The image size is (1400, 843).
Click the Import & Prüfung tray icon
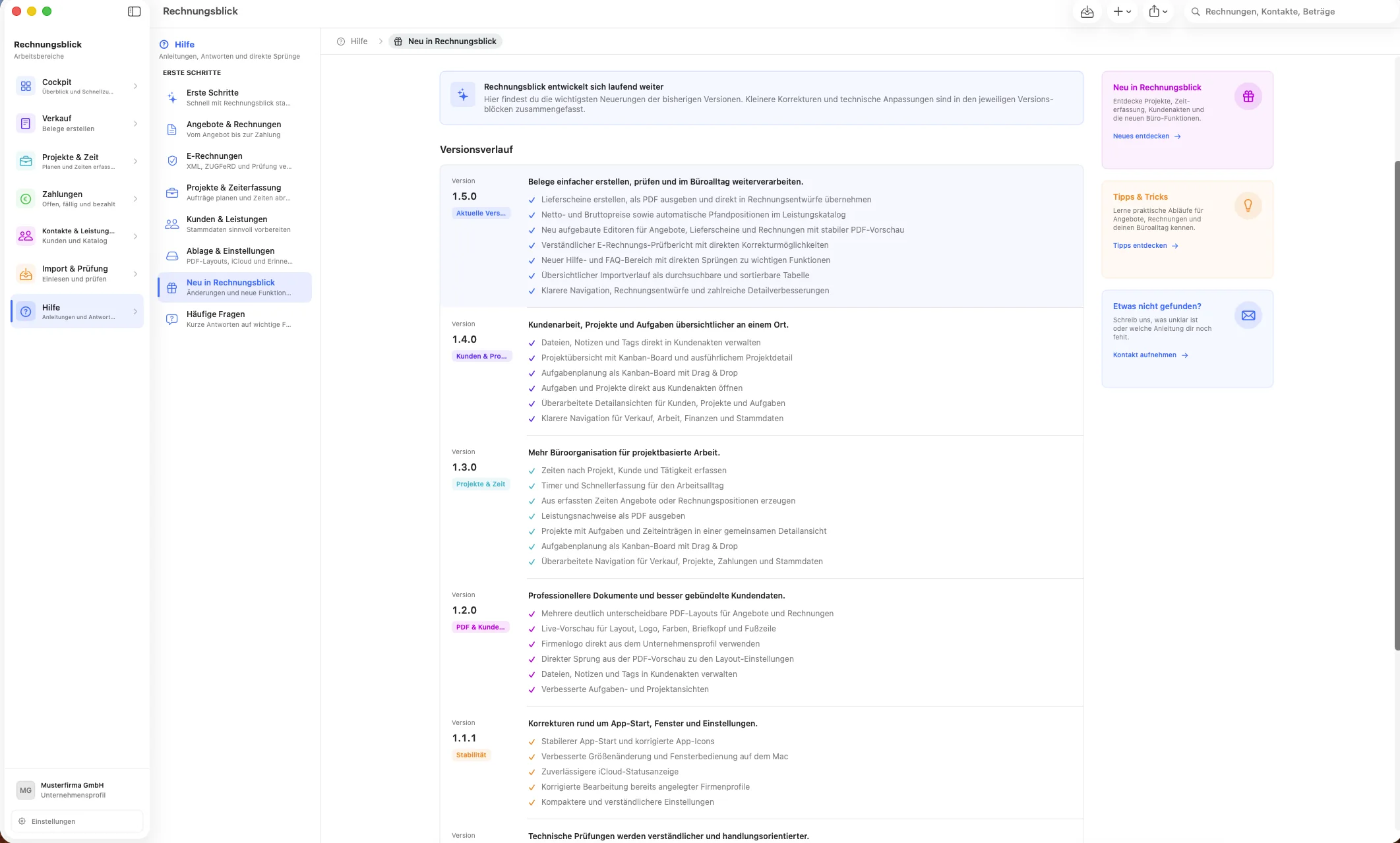(26, 274)
